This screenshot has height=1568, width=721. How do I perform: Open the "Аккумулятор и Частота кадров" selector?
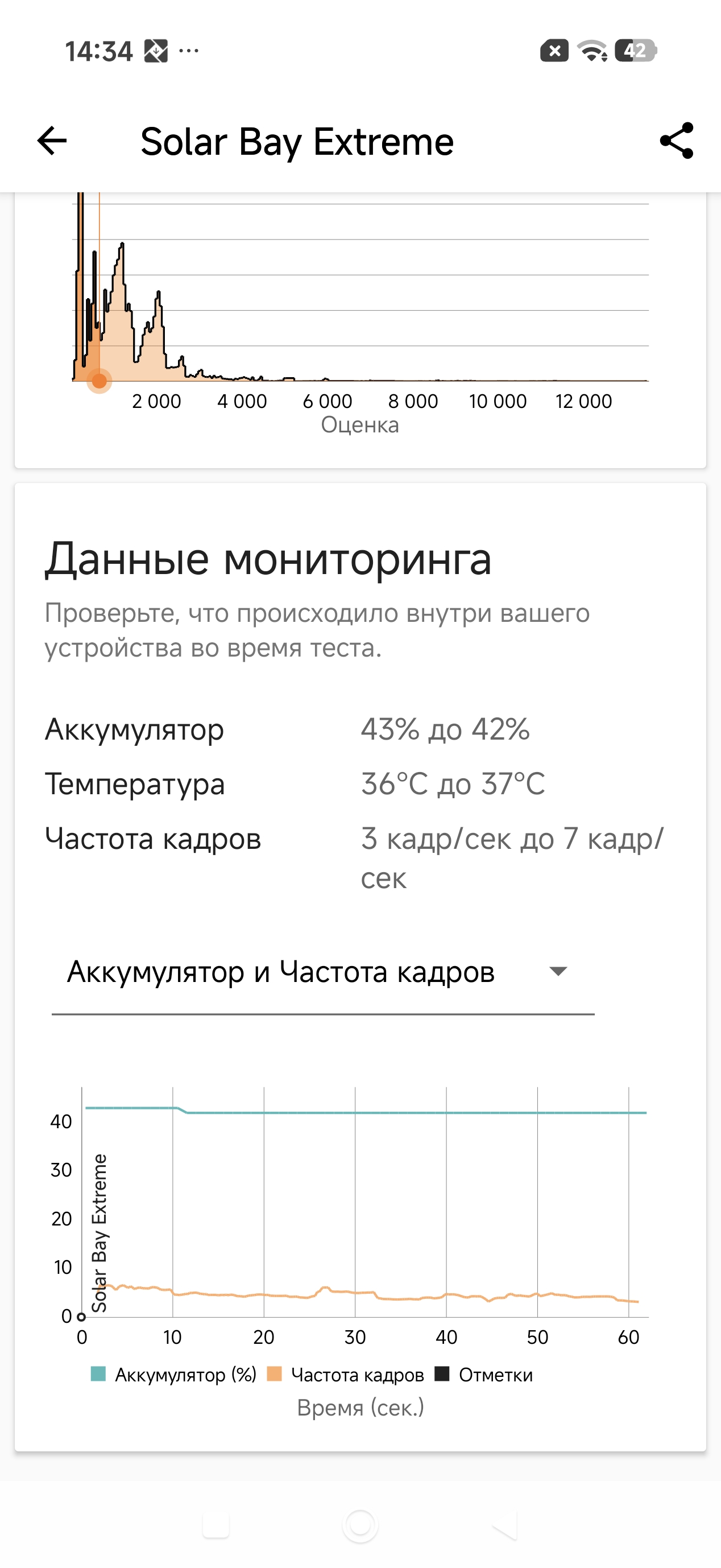tap(280, 972)
